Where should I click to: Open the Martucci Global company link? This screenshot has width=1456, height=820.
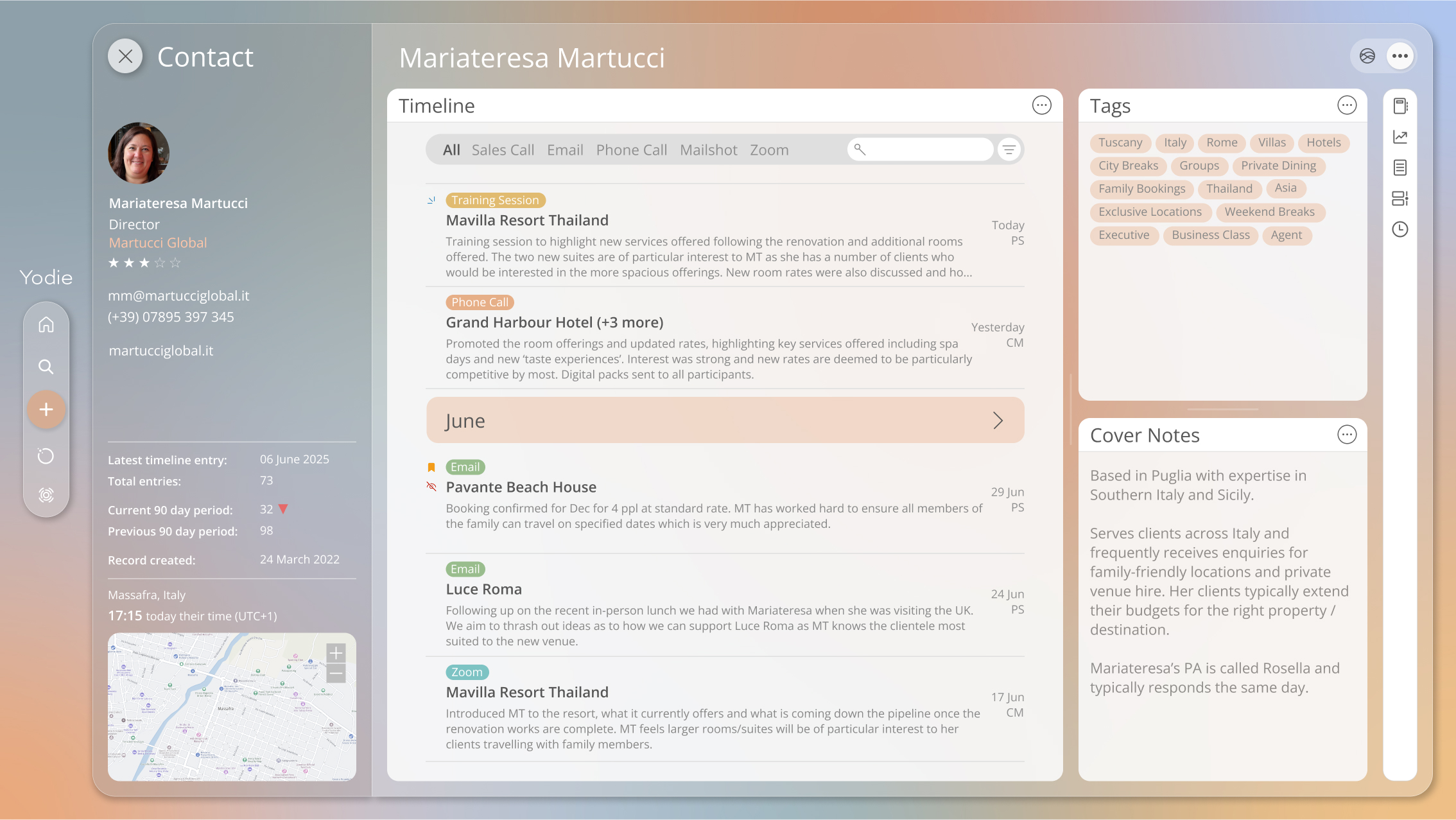pyautogui.click(x=158, y=243)
